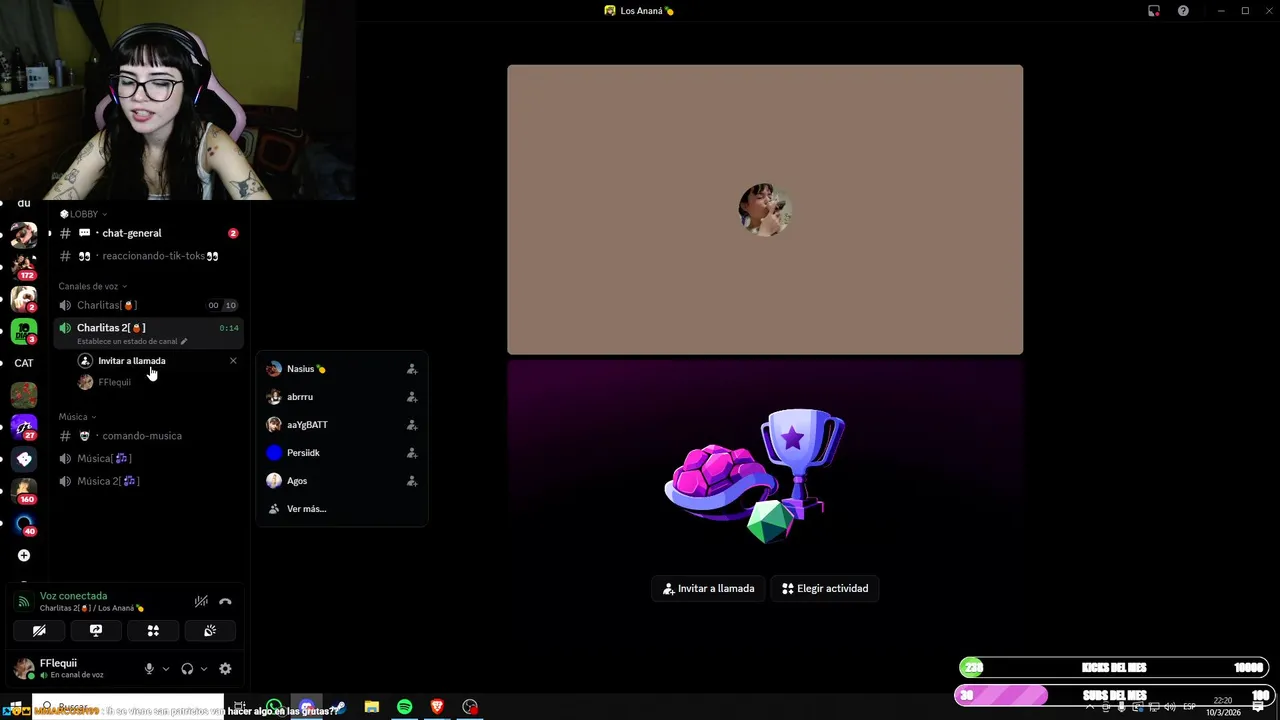The height and width of the screenshot is (720, 1280).
Task: Open user settings gear
Action: [225, 669]
